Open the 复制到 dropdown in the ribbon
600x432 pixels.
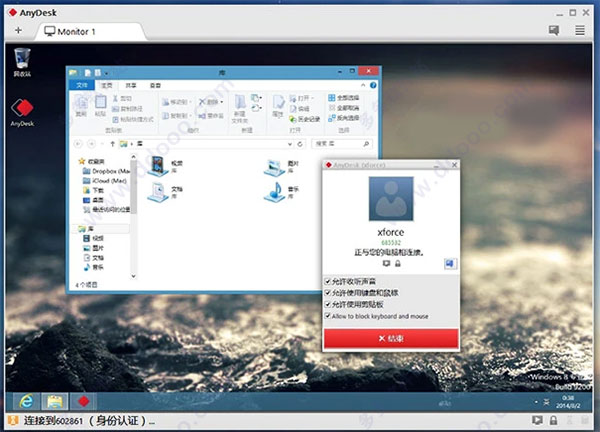tap(176, 116)
